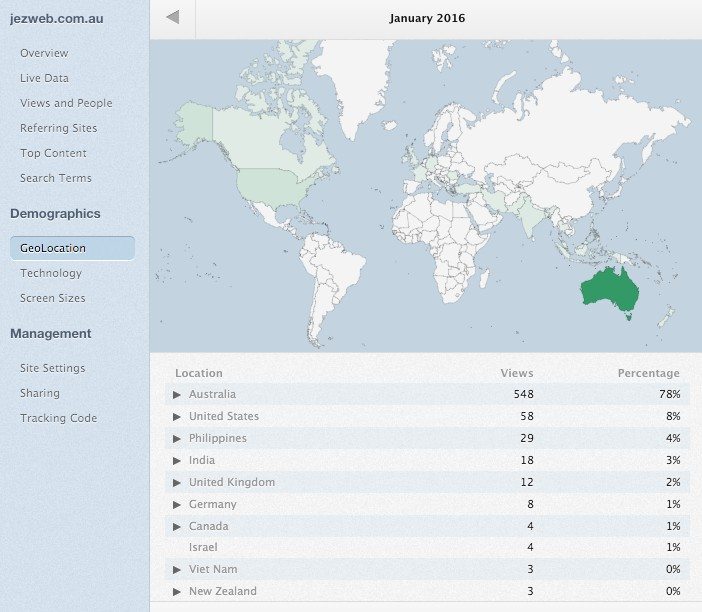
Task: Open Tracking Code under Management
Action: click(x=58, y=418)
